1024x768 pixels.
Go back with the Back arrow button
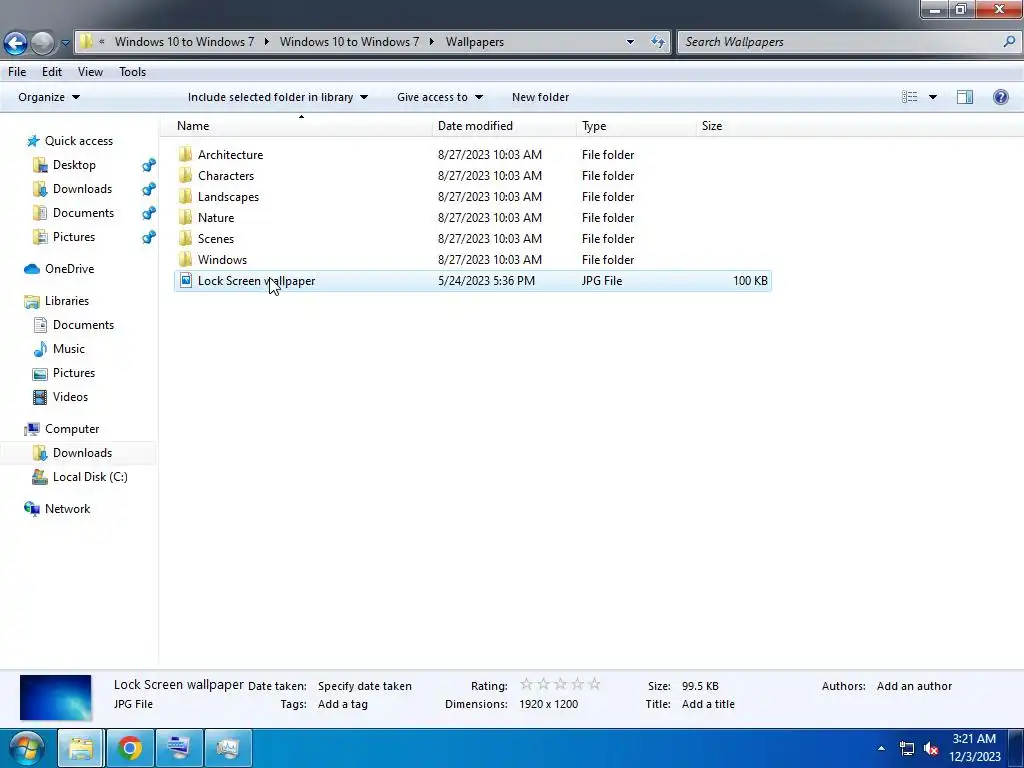[x=16, y=43]
